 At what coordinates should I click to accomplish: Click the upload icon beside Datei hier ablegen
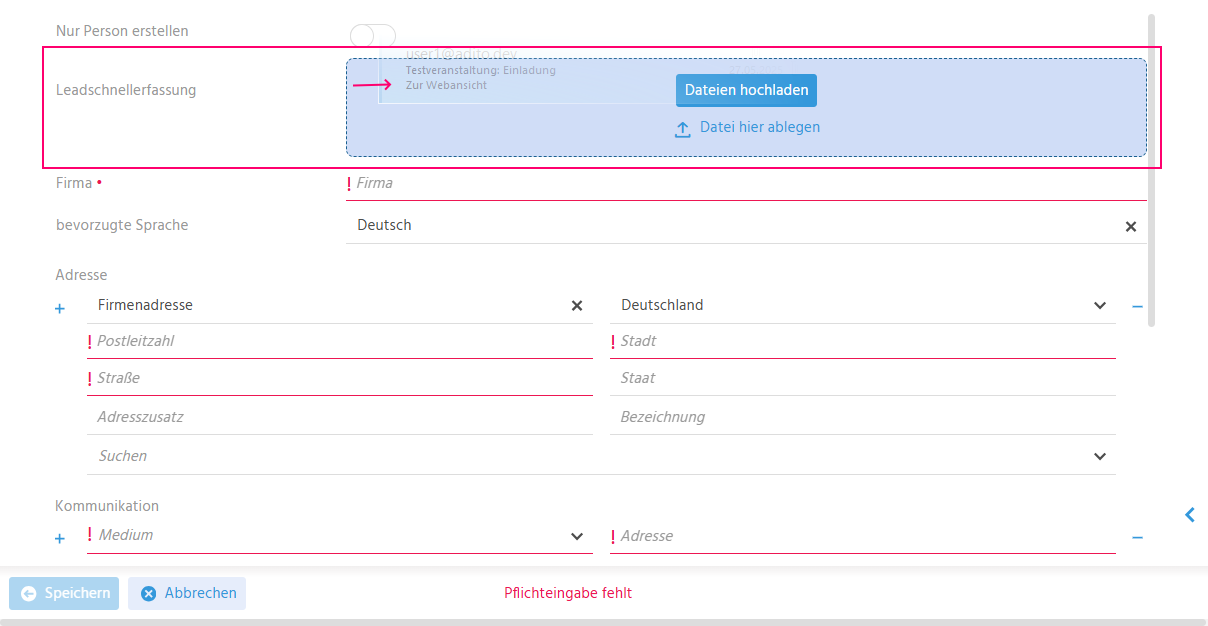[683, 128]
